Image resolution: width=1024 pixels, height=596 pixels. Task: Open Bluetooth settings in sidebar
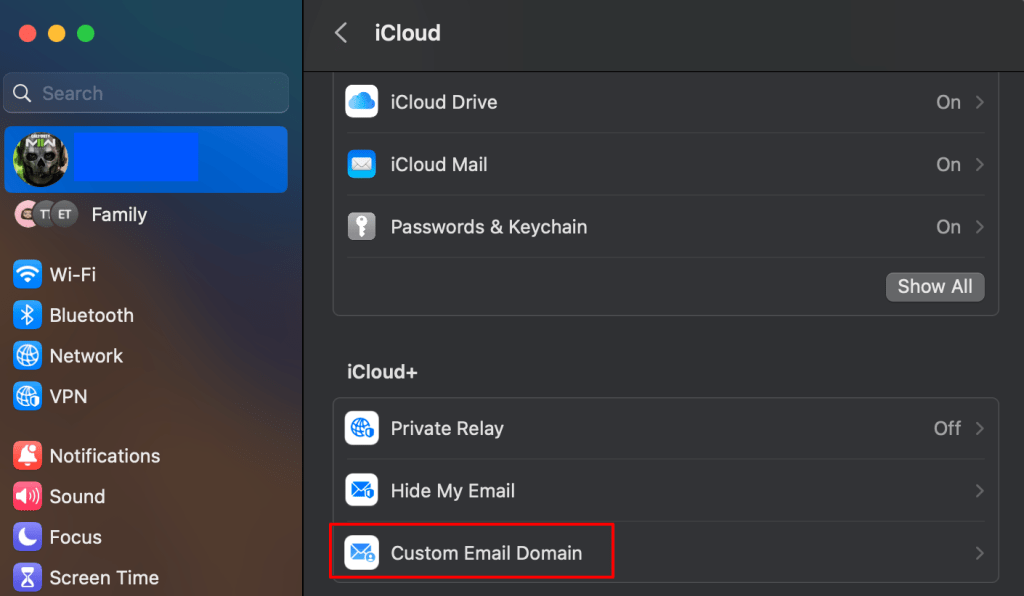tap(90, 315)
